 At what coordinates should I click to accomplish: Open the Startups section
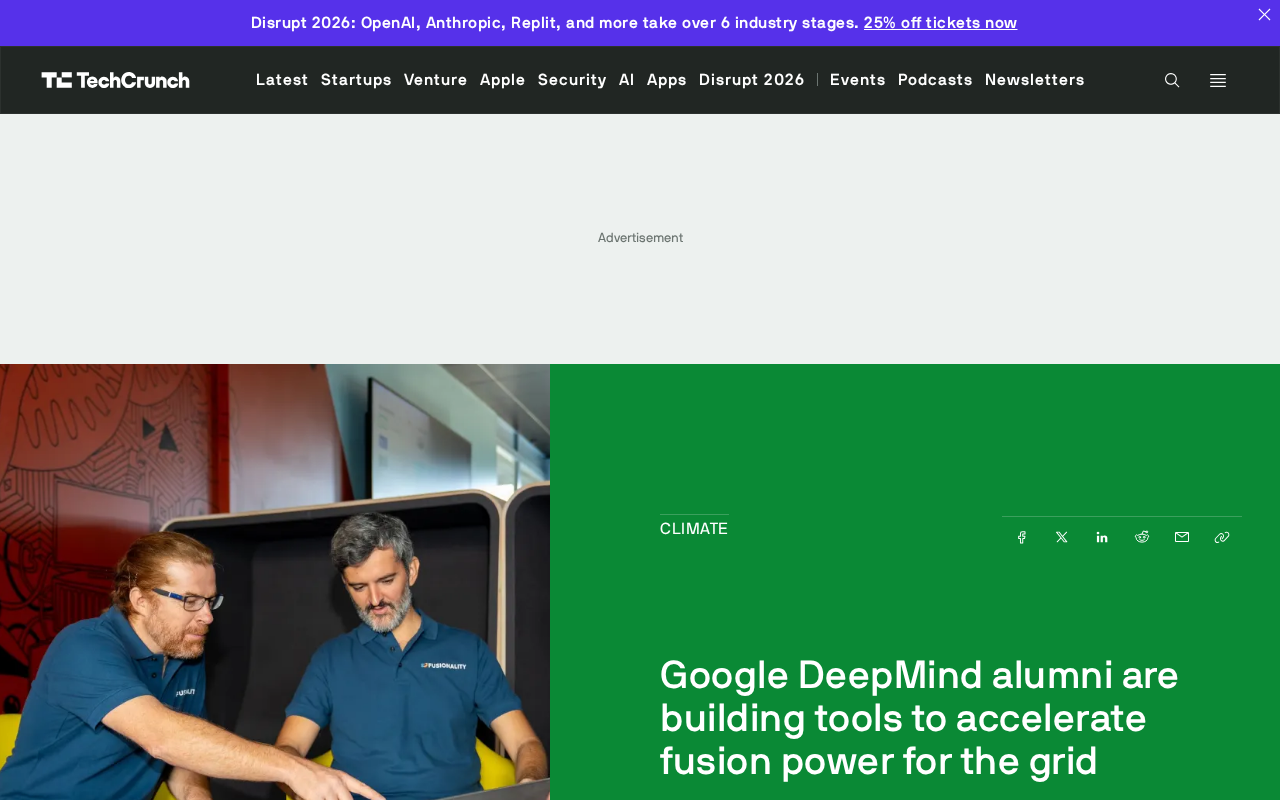coord(356,80)
